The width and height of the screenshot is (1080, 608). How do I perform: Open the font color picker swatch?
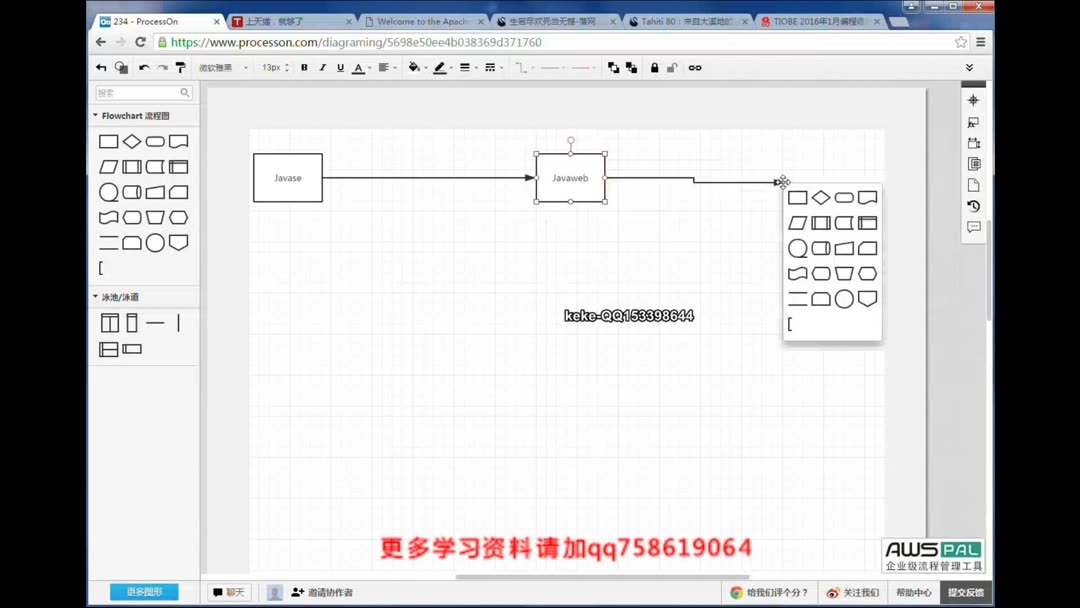(x=359, y=67)
